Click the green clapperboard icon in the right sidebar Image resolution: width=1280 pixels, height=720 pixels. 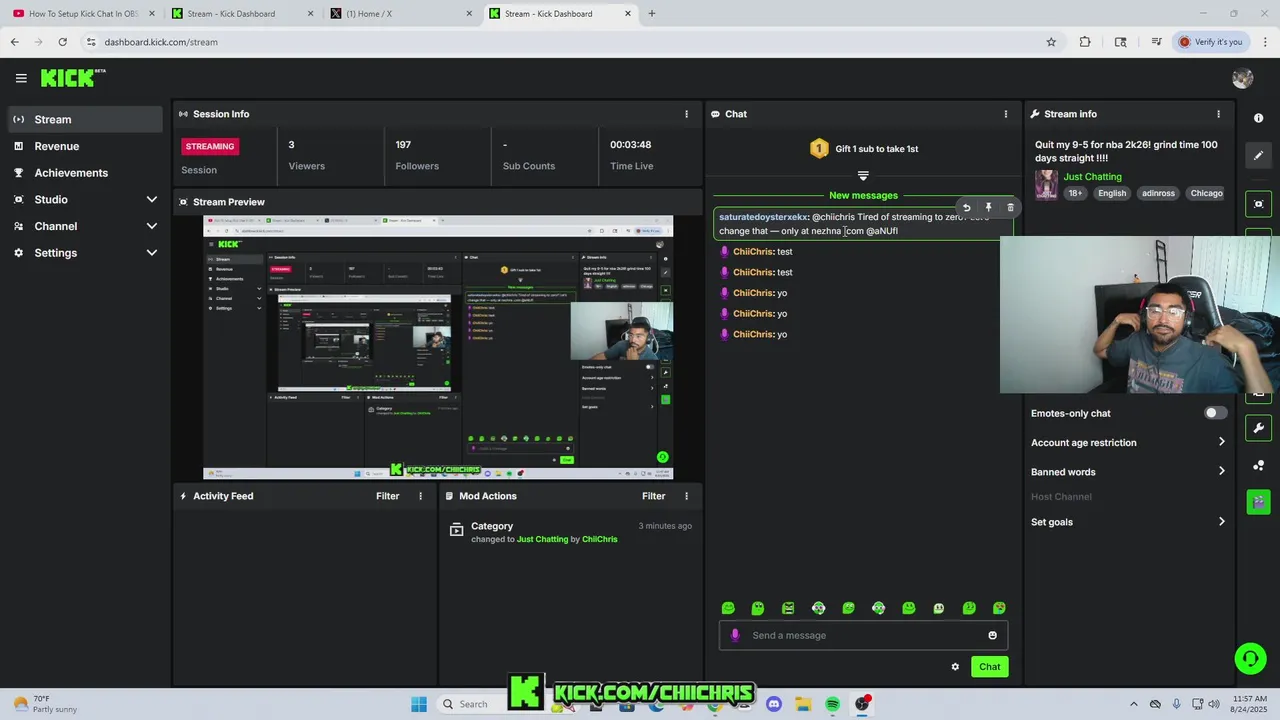[1258, 502]
